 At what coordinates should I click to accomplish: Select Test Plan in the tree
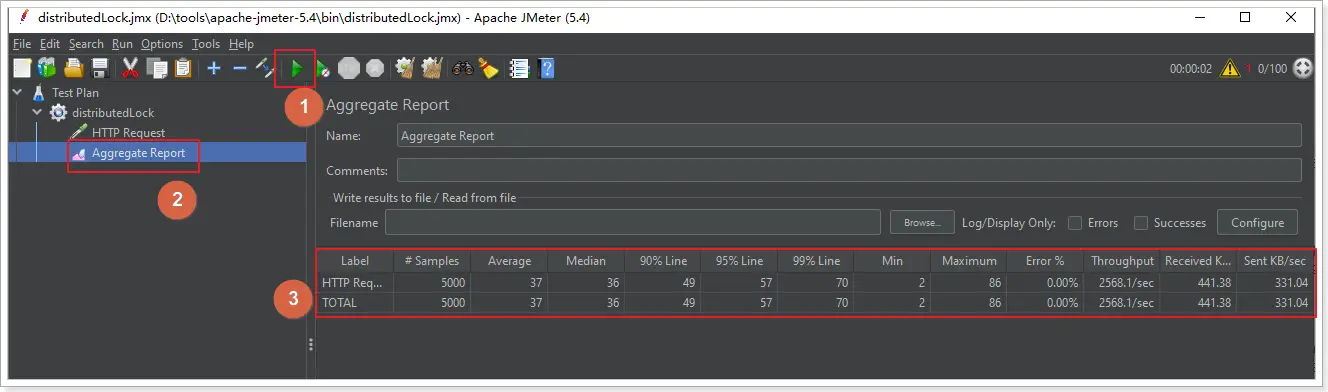(75, 92)
